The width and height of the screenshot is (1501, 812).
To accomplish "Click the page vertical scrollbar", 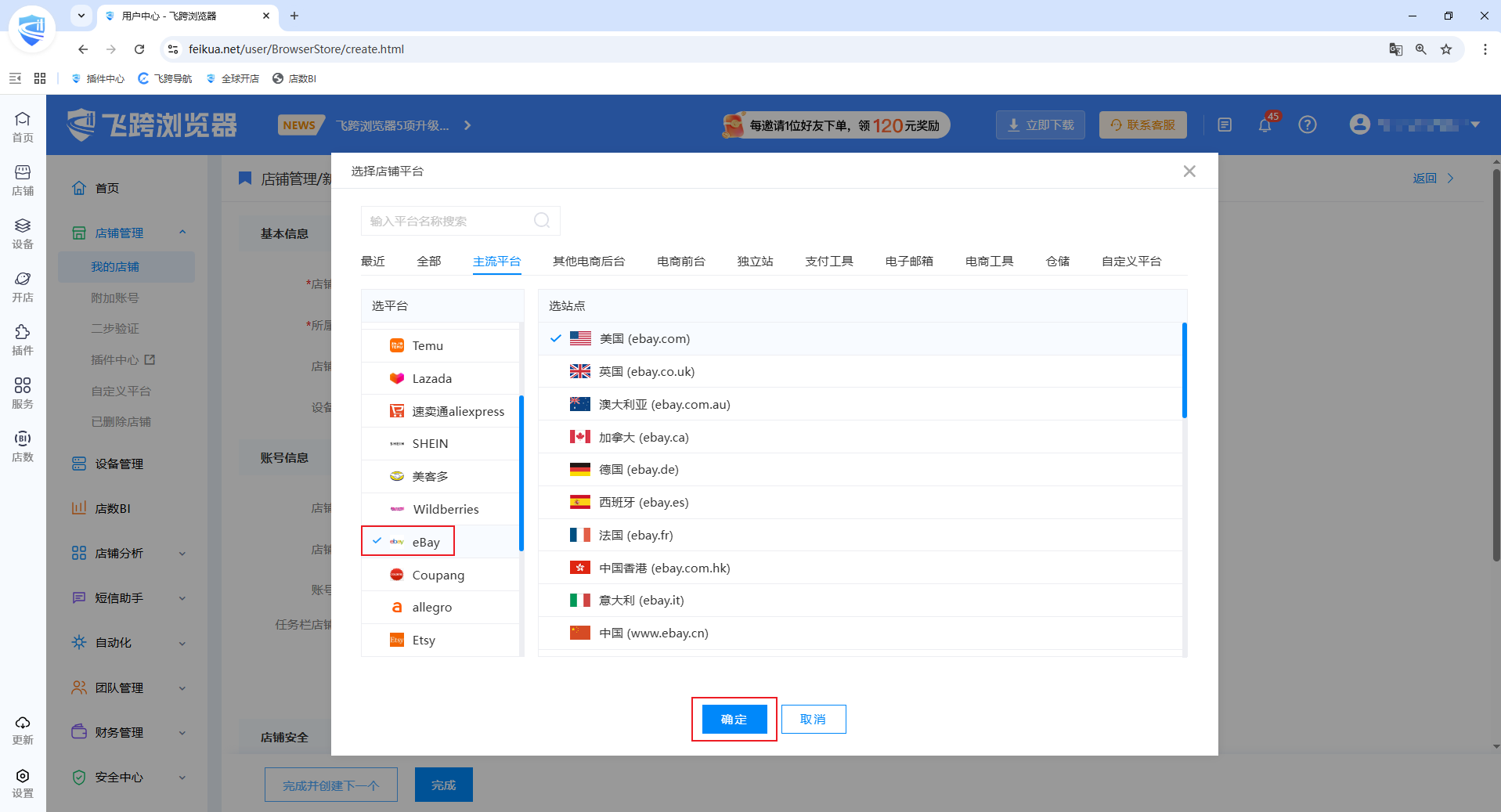I will 1496,365.
